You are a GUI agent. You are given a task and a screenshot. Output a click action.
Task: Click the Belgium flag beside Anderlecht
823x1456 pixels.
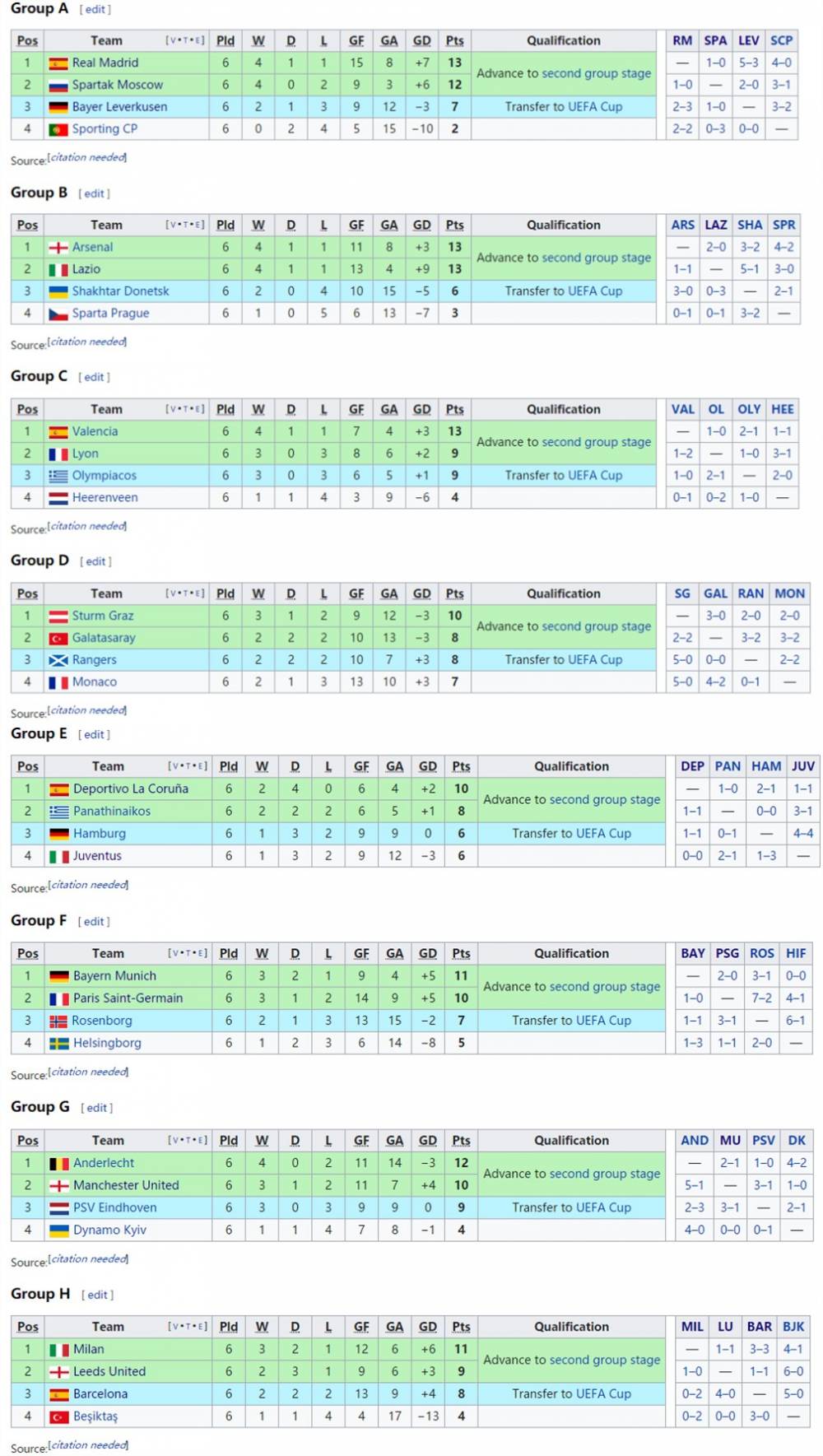click(x=58, y=1164)
